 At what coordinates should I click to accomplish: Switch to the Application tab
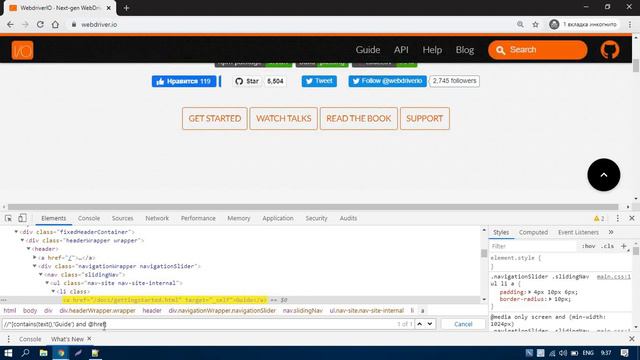coord(278,218)
